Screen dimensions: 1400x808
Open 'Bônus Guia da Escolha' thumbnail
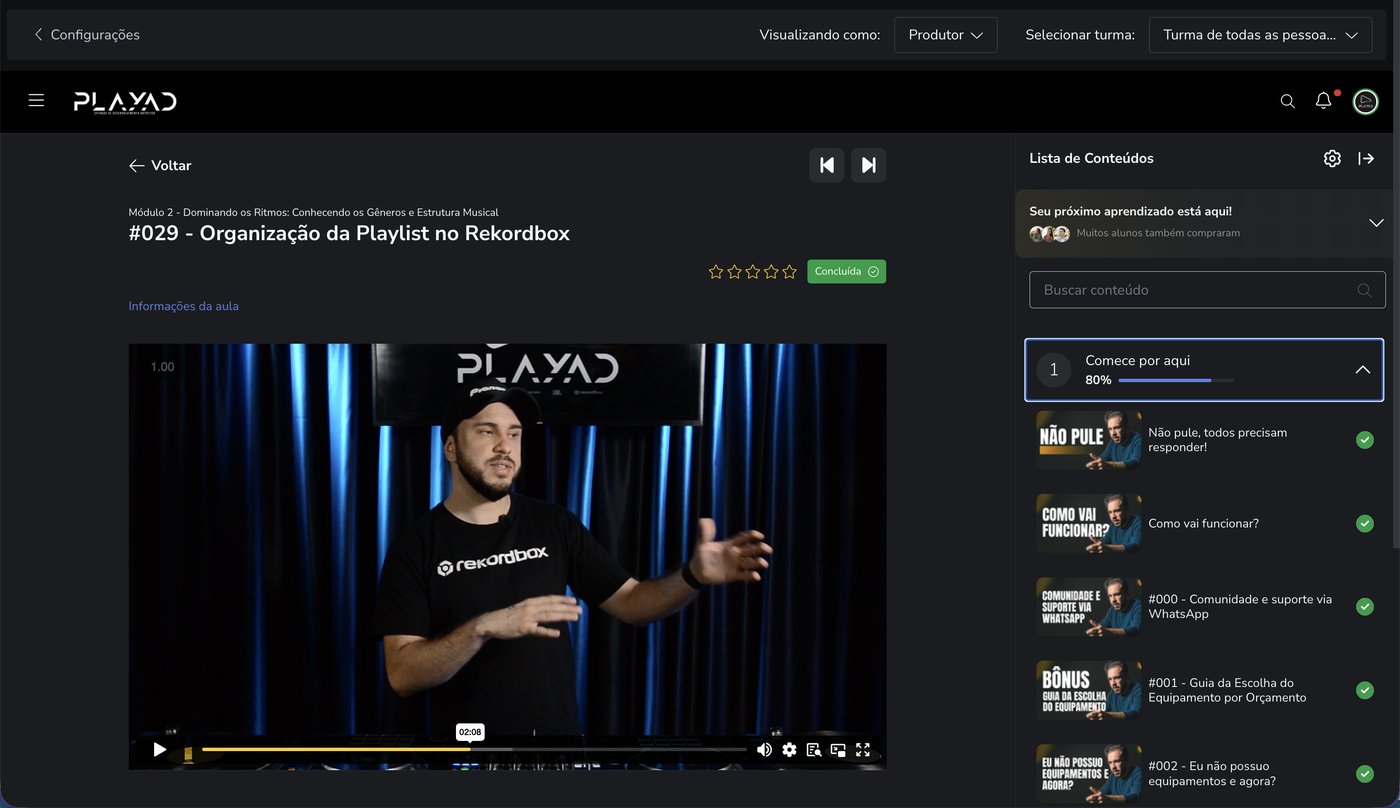[1088, 690]
